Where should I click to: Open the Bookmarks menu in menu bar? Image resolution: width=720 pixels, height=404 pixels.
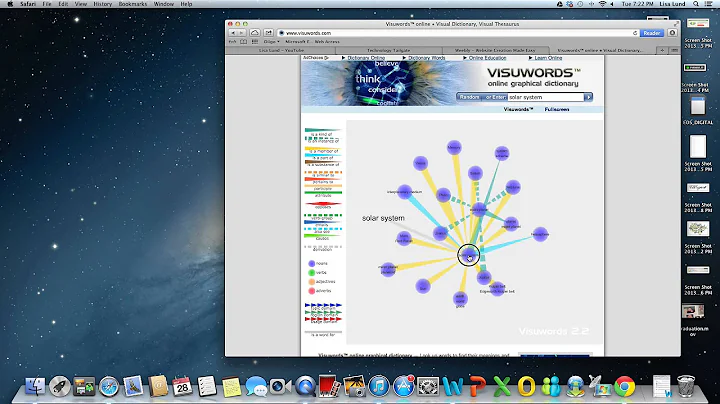133,4
